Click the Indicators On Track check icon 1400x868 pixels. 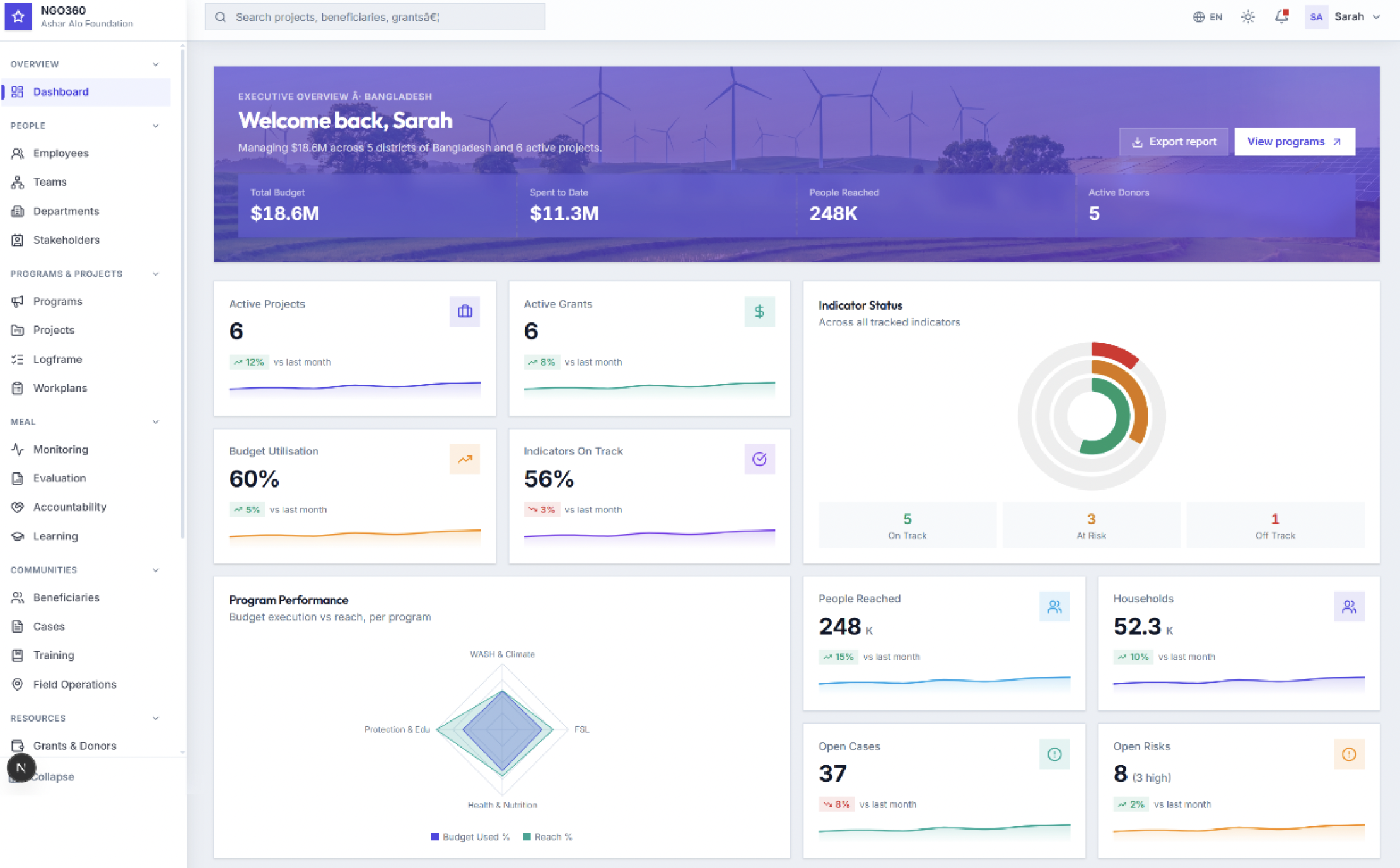(x=759, y=459)
